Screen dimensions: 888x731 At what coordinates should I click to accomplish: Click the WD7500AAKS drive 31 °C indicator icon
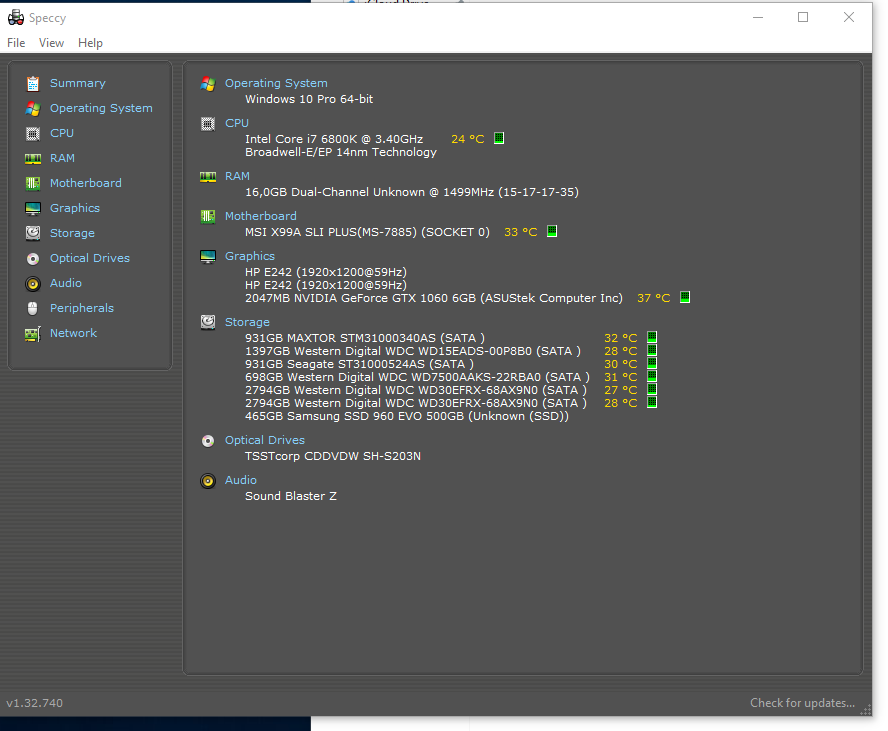click(652, 376)
